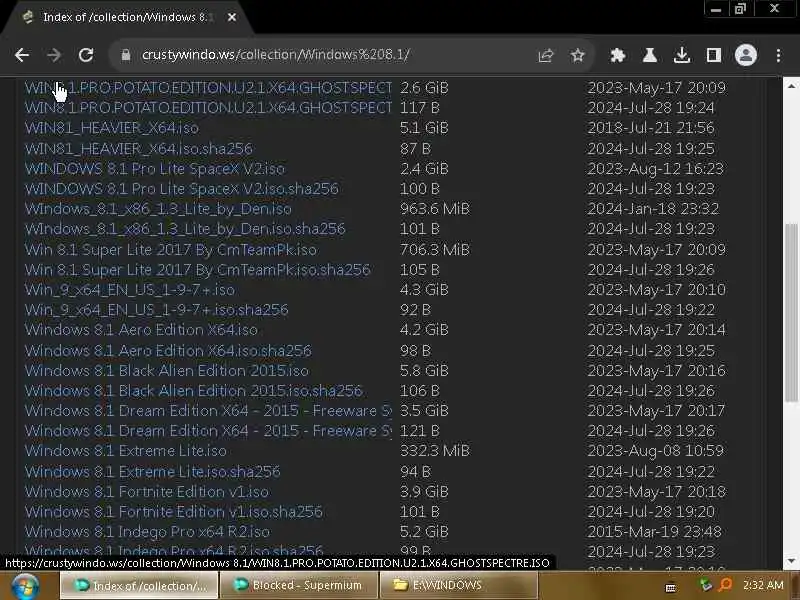
Task: View site security lock info
Action: coord(126,55)
